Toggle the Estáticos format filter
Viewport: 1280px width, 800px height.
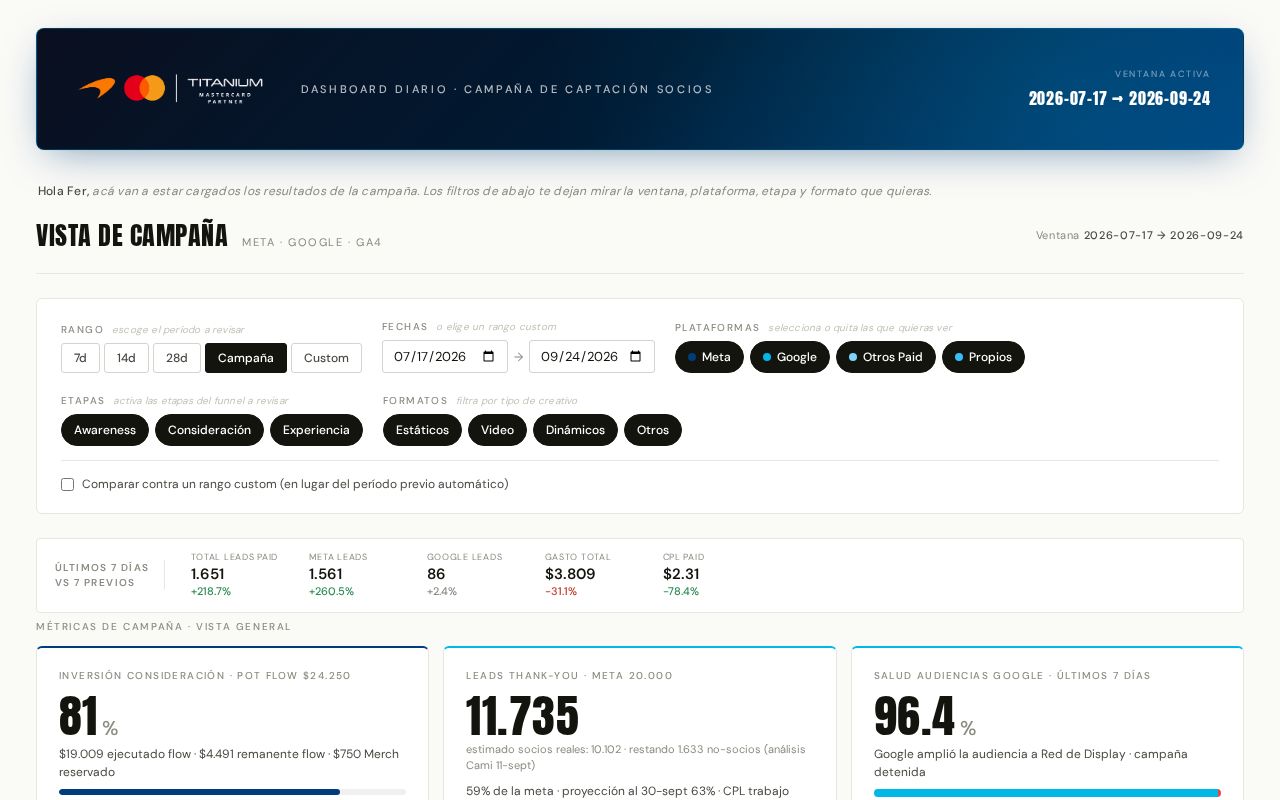point(422,430)
